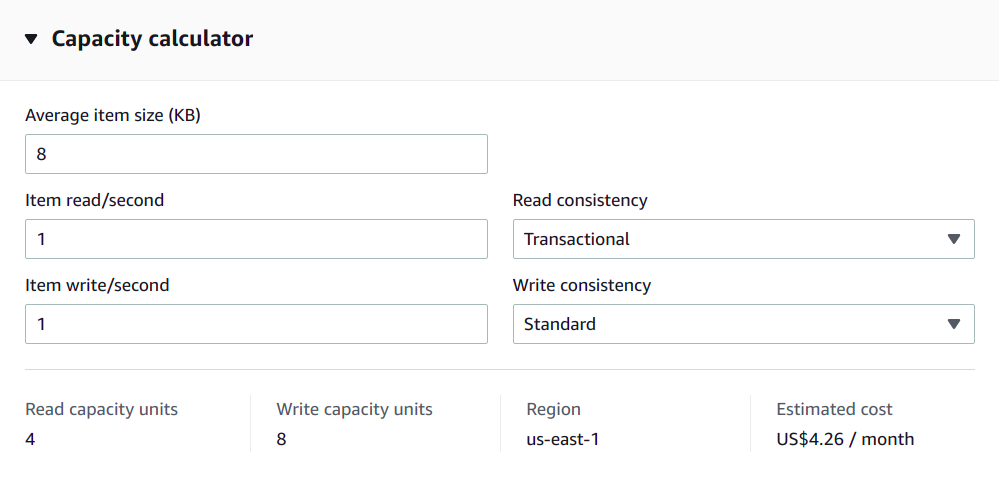Click the Average item size input field

[x=256, y=154]
